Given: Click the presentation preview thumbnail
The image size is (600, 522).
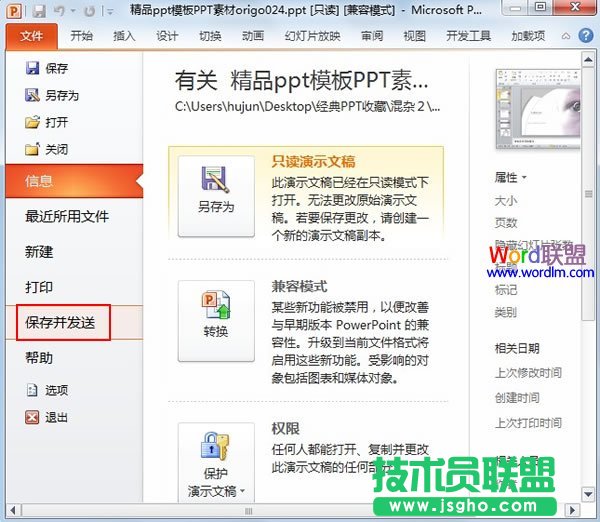Looking at the screenshot, I should (x=538, y=109).
